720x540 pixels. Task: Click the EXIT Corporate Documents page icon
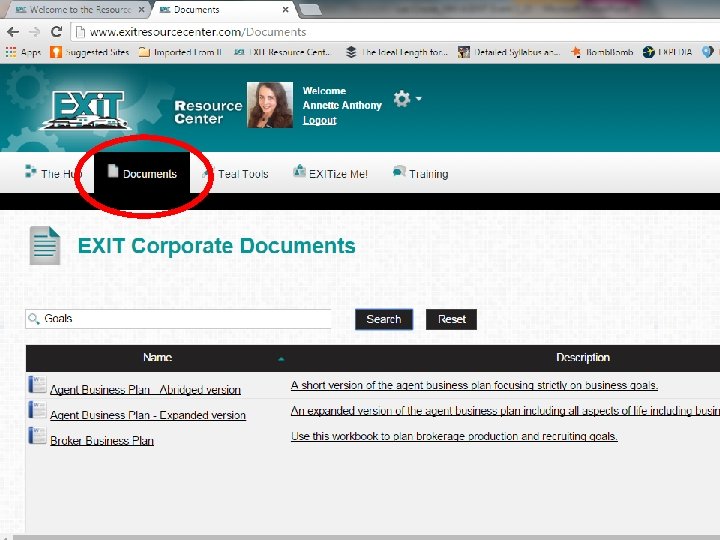(45, 246)
